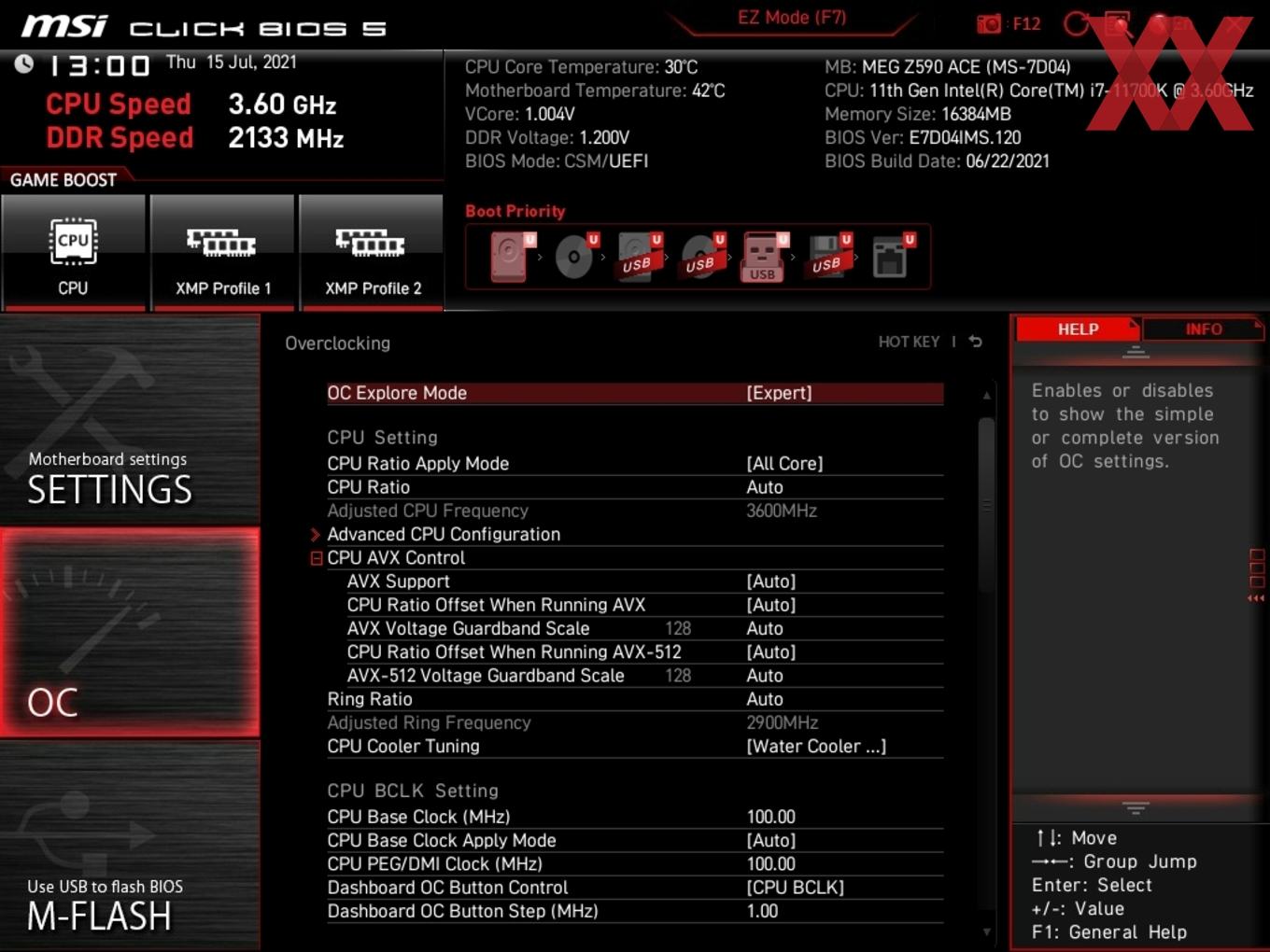
Task: Click the date Thu 15 Jul, 2021
Action: 232,63
